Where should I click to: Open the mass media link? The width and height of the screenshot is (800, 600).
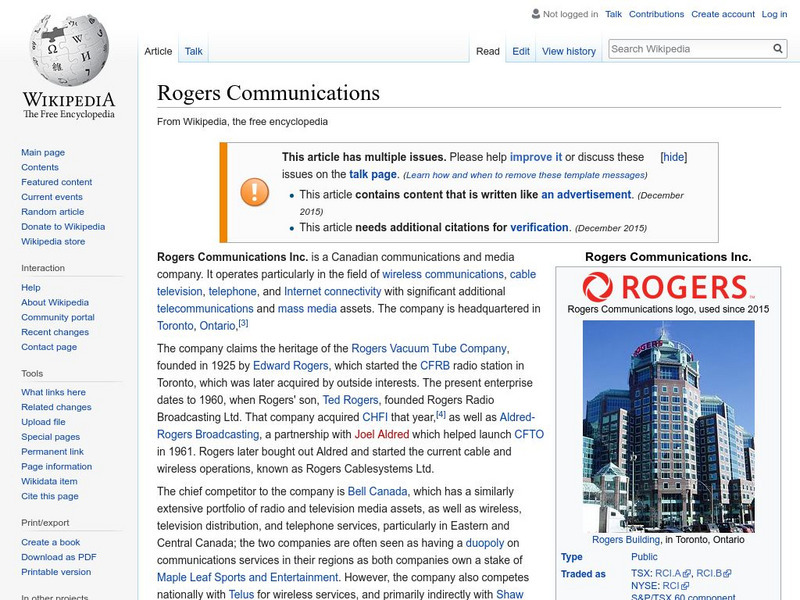307,309
